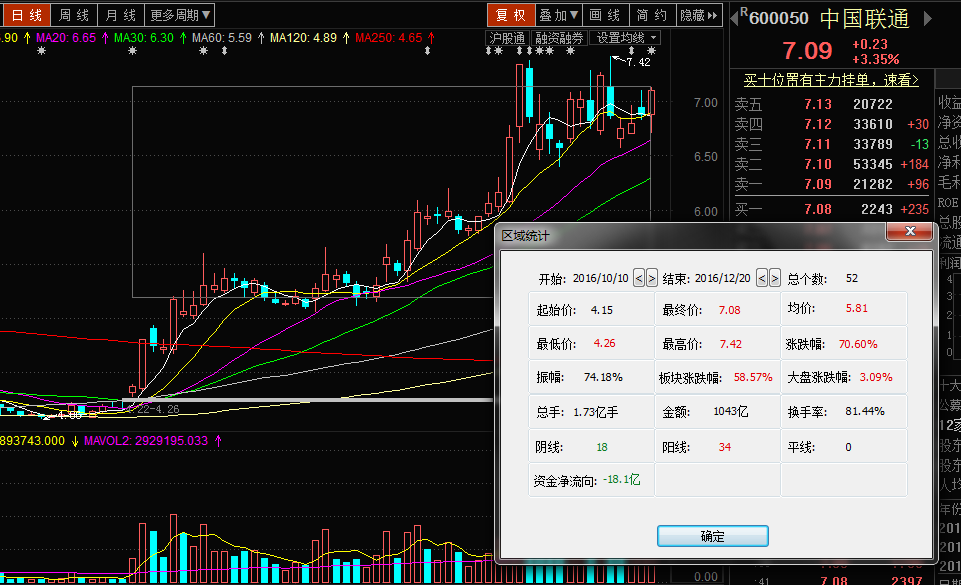
Task: Step end date 2016/12/20 forward
Action: pyautogui.click(x=775, y=278)
